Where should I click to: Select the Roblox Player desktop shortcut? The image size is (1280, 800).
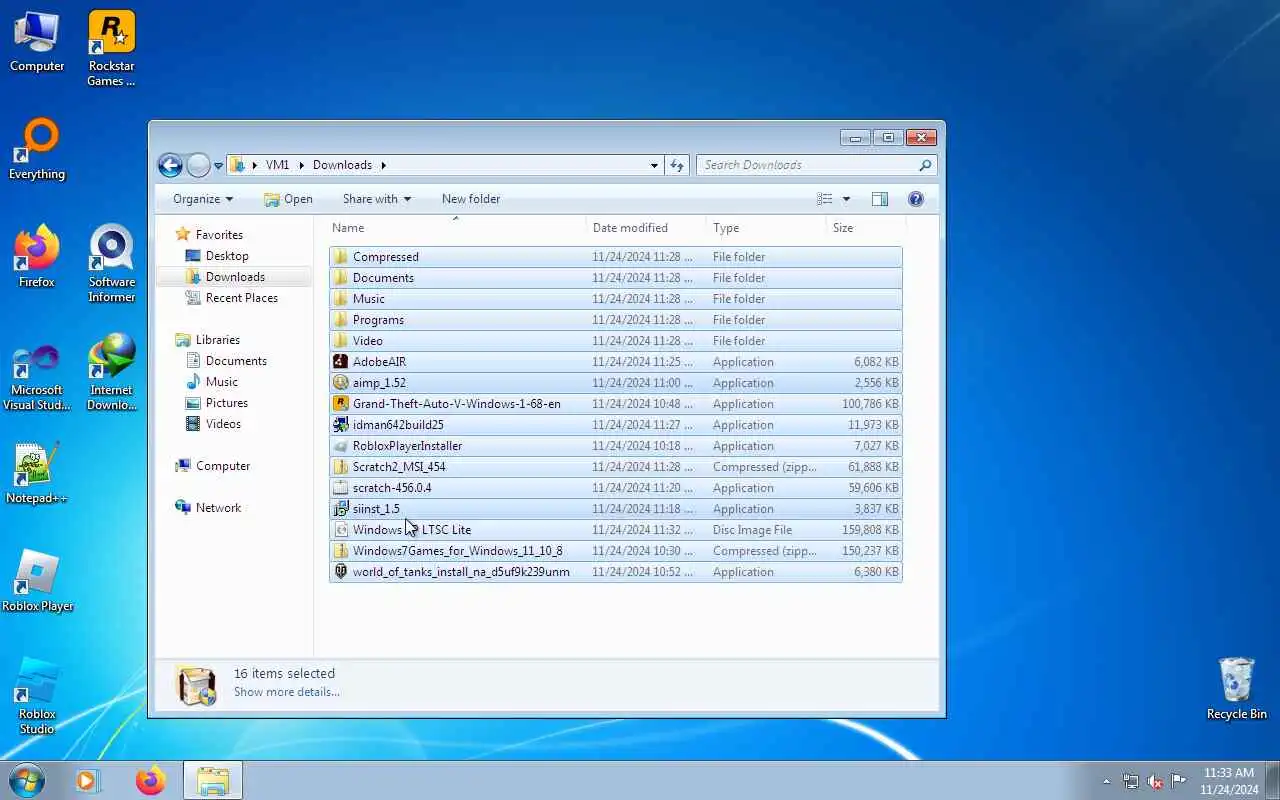point(37,581)
